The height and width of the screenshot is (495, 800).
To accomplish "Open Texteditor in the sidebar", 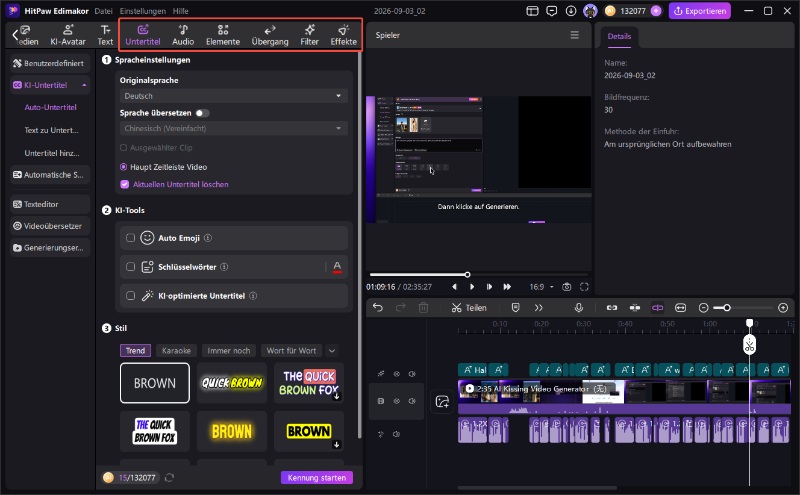I will click(50, 204).
